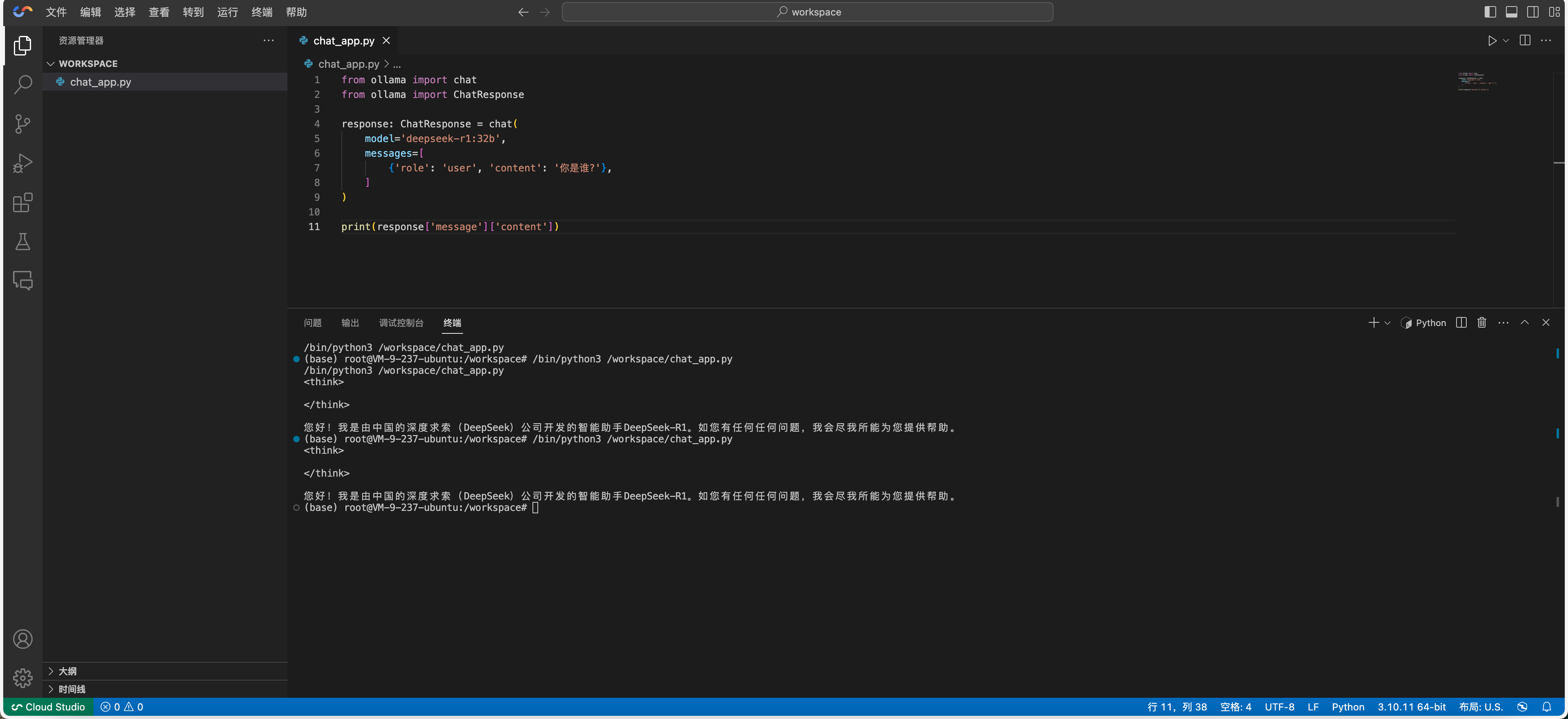The image size is (1568, 719).
Task: Create a new terminal with plus
Action: point(1374,322)
